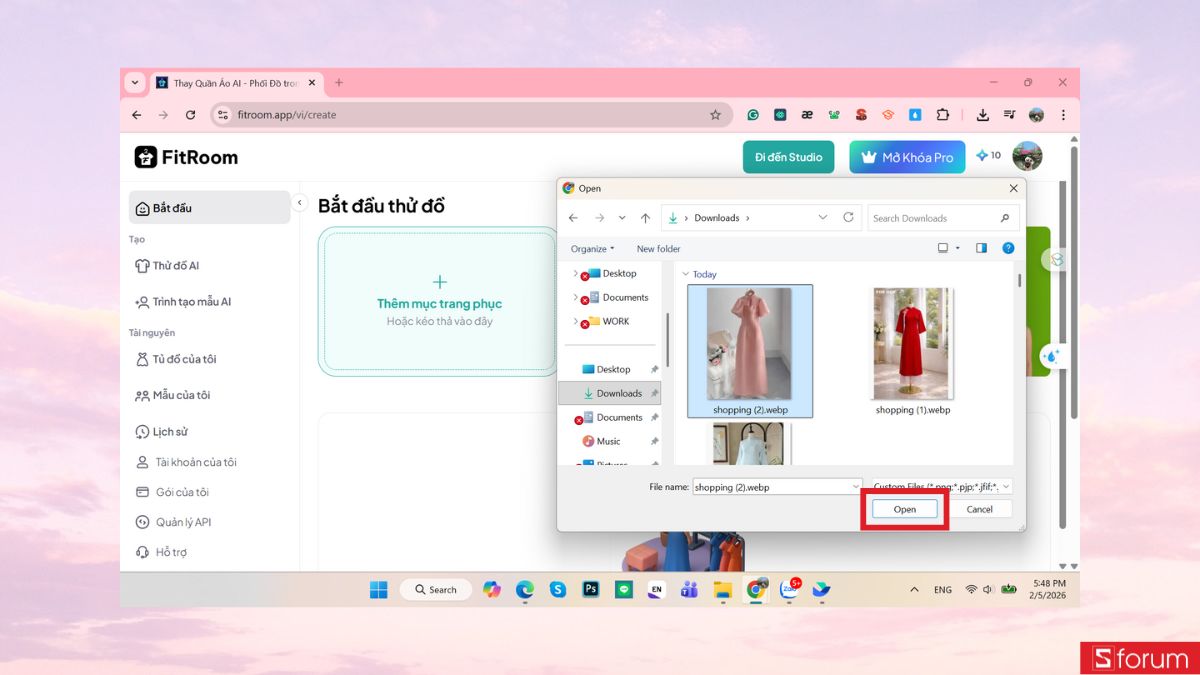
Task: Bookmark this page with star icon
Action: tap(715, 115)
